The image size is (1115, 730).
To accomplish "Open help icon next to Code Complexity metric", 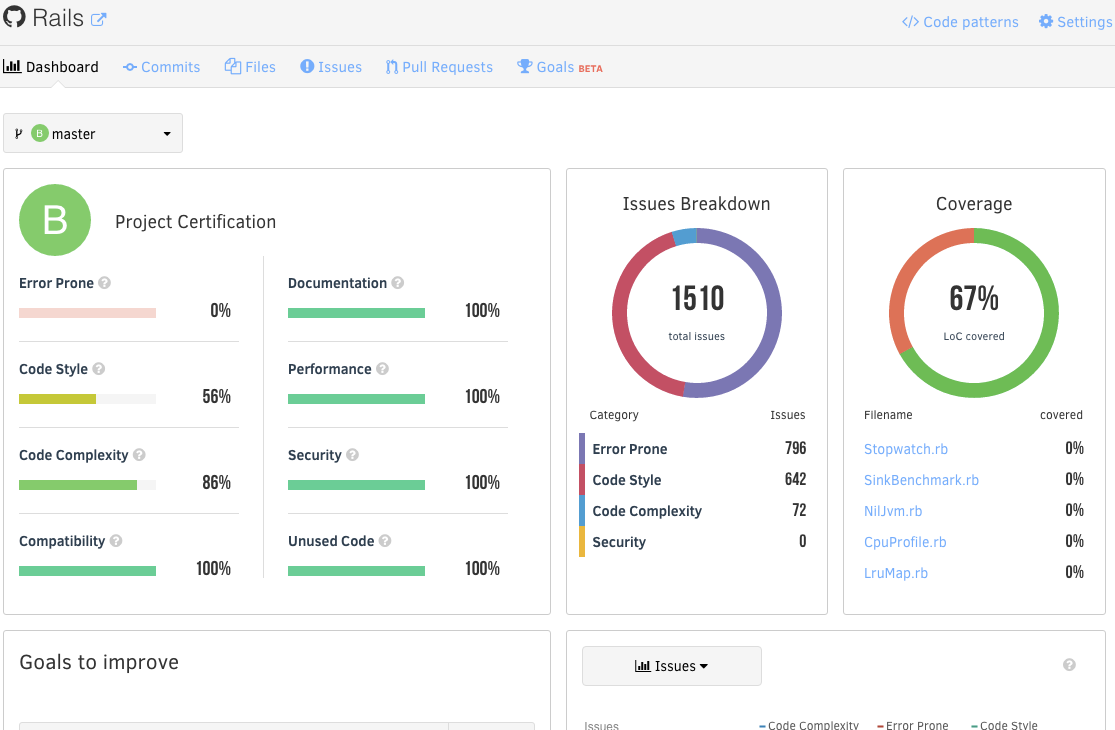I will click(139, 455).
